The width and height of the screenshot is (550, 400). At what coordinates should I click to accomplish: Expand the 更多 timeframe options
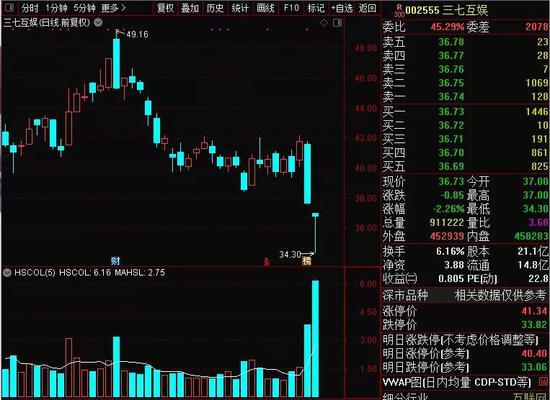tap(113, 8)
